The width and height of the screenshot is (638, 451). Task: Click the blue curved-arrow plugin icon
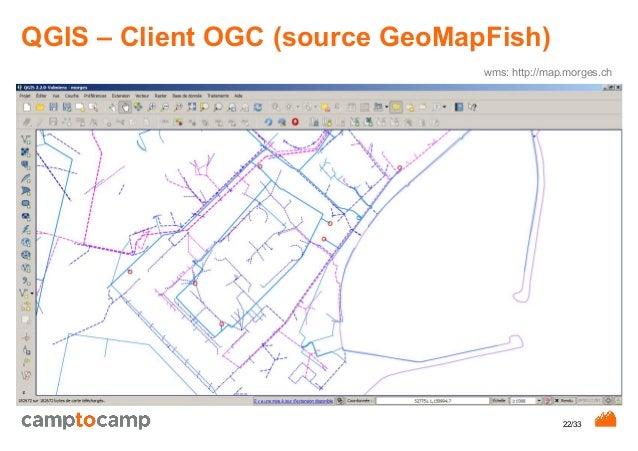(268, 122)
